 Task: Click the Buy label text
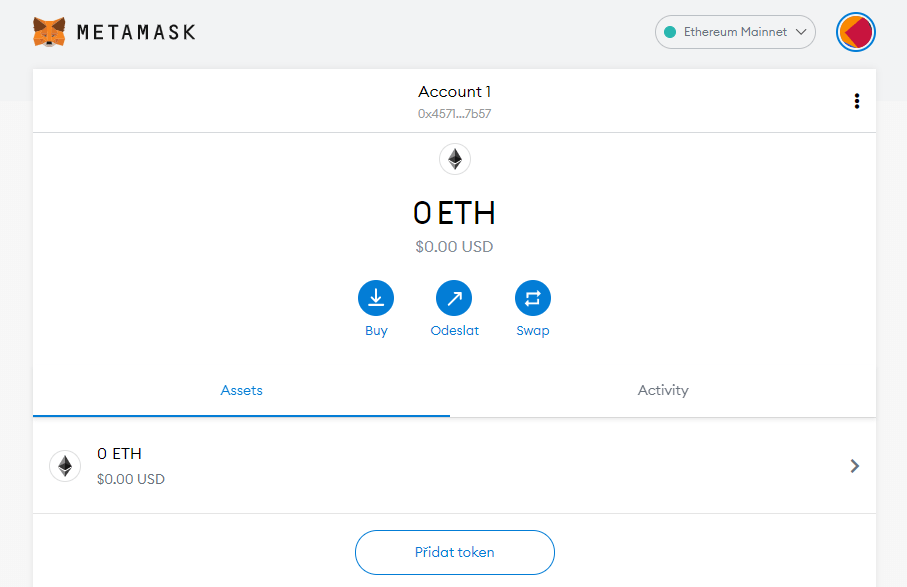pyautogui.click(x=376, y=331)
